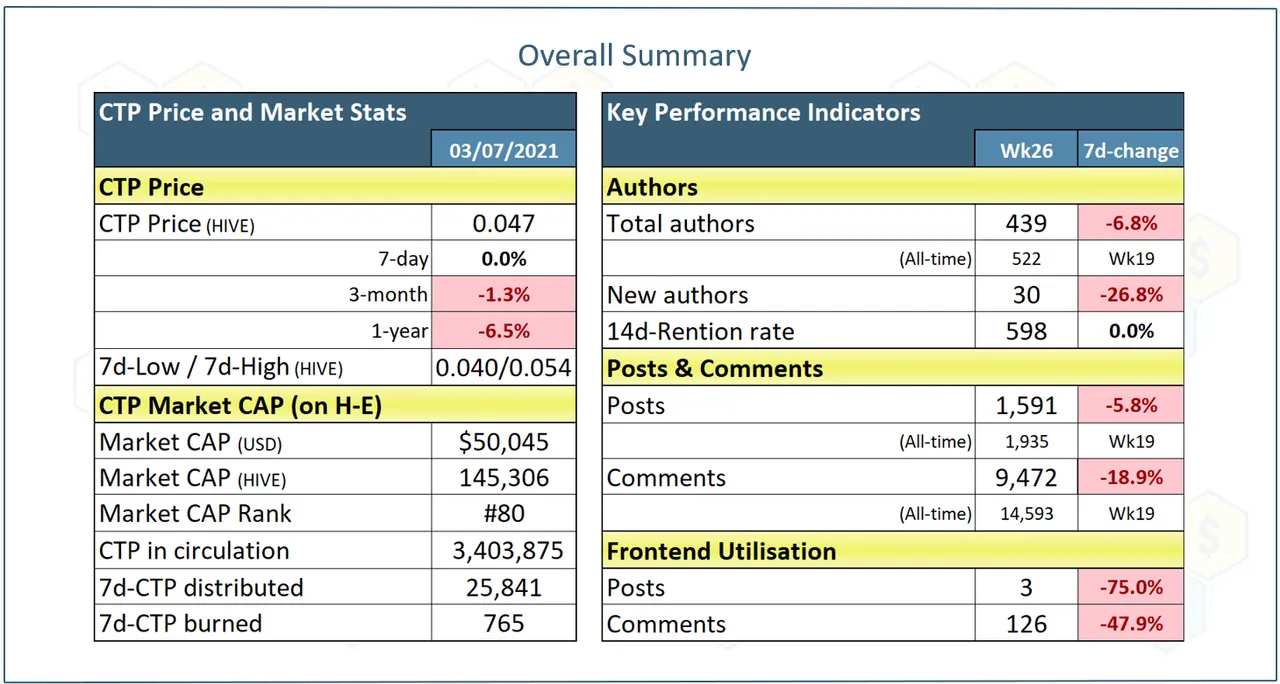Select the "CTP Price and Market Stats" header
Screen dimensions: 1280x684
253,112
